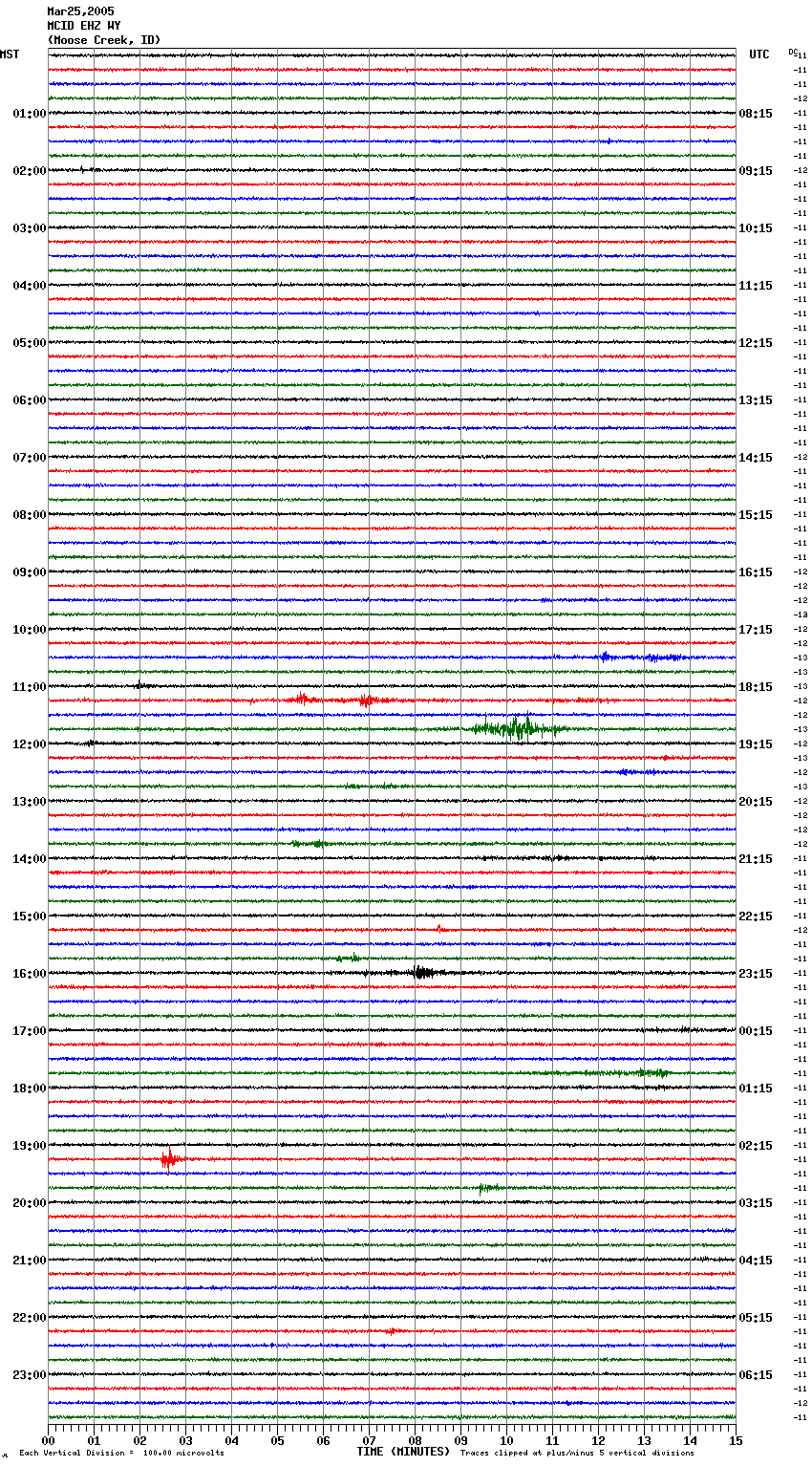Image resolution: width=812 pixels, height=1466 pixels.
Task: Click the 15 minute axis tick label
Action: pos(736,1440)
